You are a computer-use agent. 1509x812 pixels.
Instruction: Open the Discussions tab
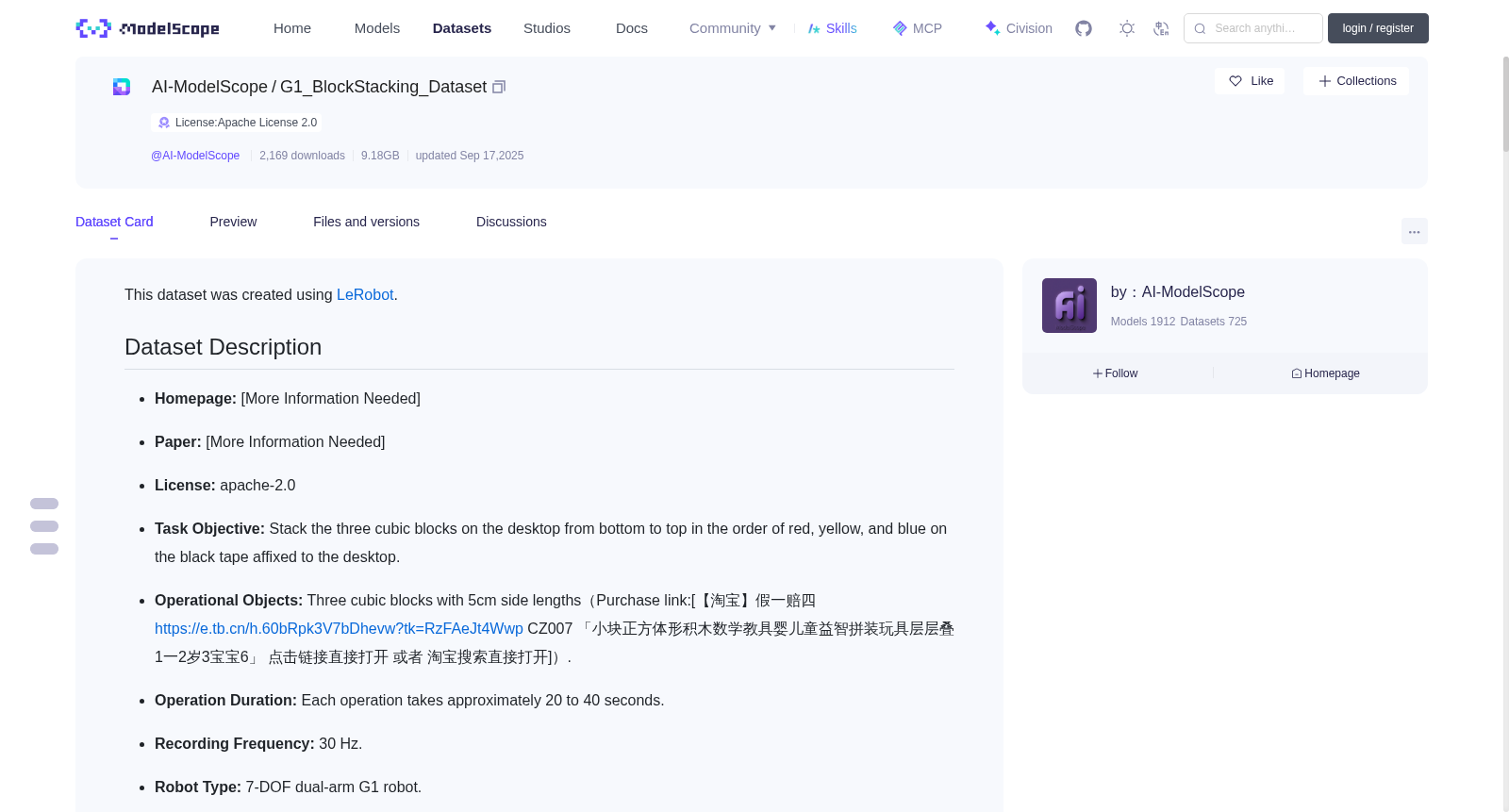click(x=511, y=222)
